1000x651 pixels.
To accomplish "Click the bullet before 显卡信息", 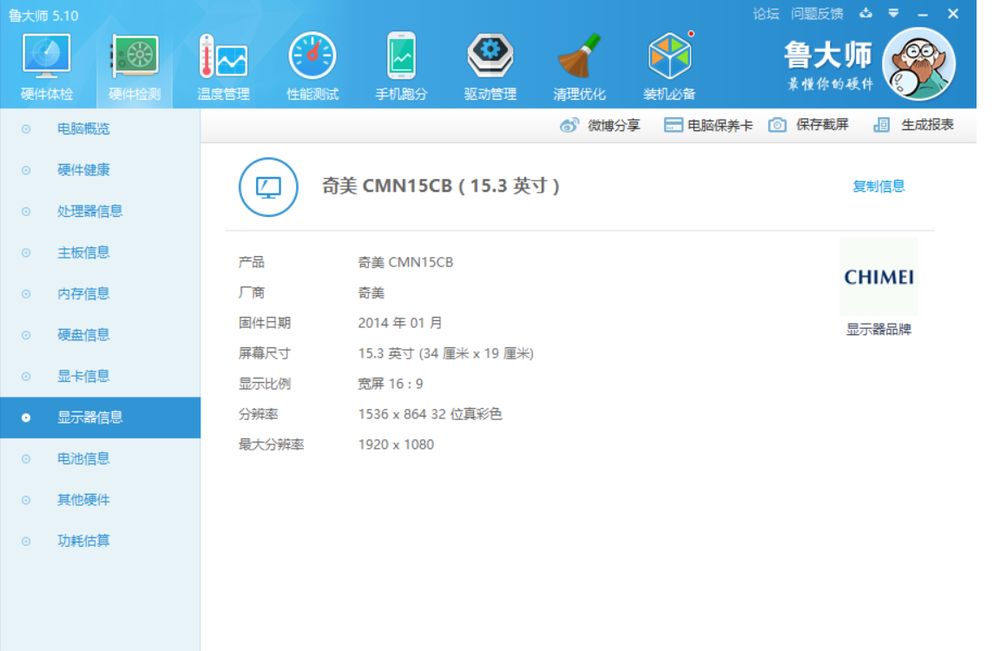I will tap(26, 376).
